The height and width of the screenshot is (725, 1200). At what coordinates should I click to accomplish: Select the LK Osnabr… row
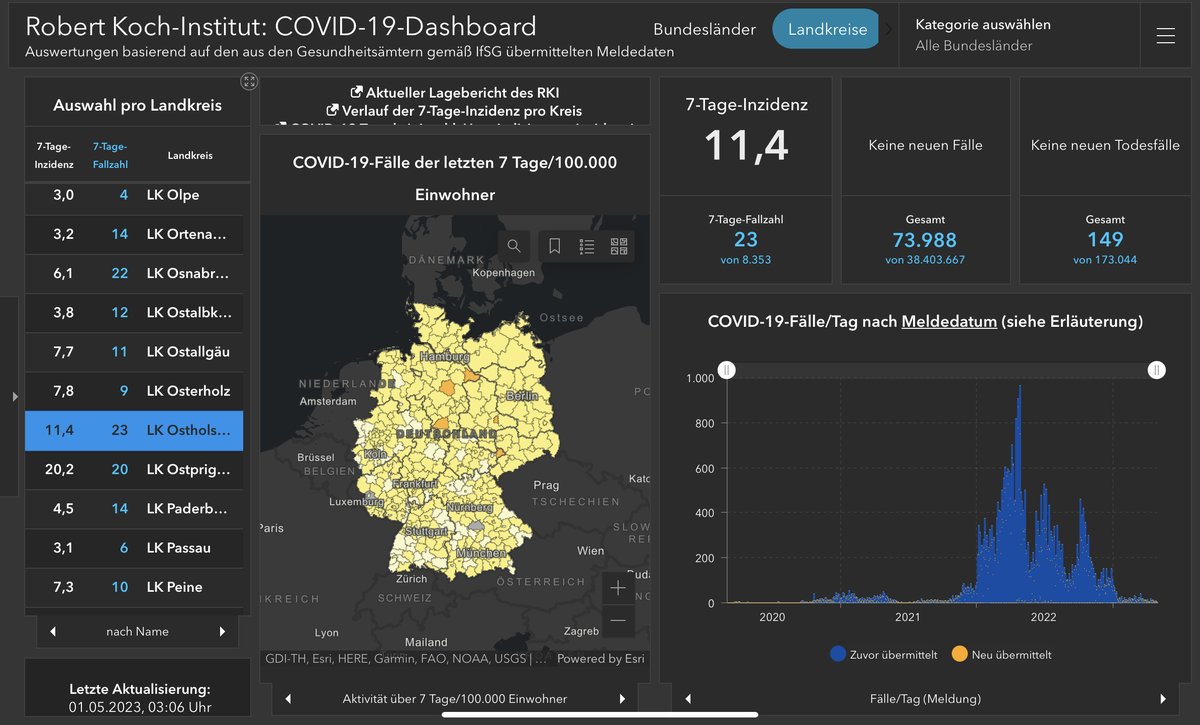[134, 273]
